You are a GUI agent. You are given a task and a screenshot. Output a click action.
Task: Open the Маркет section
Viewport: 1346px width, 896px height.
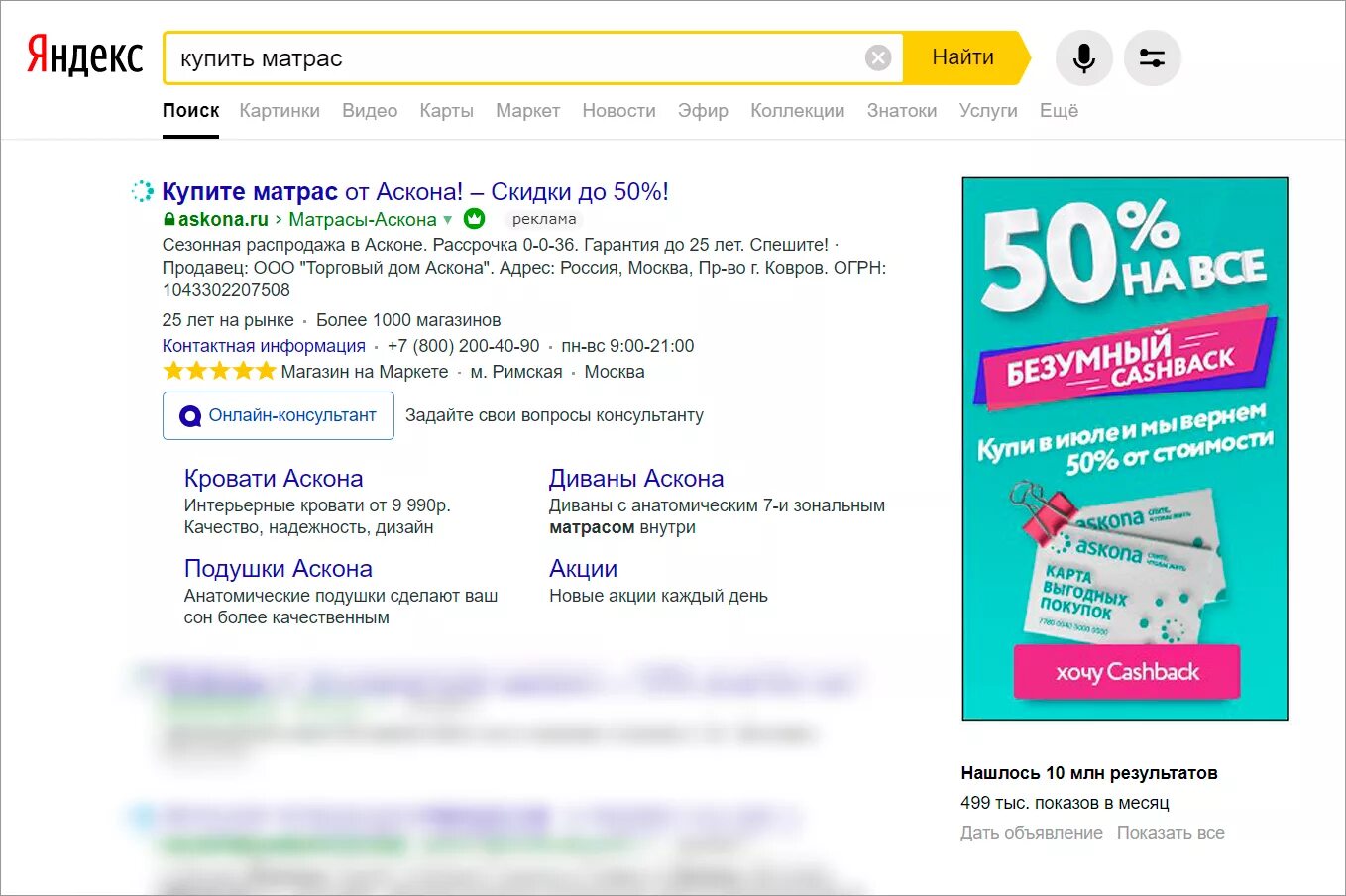pyautogui.click(x=527, y=110)
